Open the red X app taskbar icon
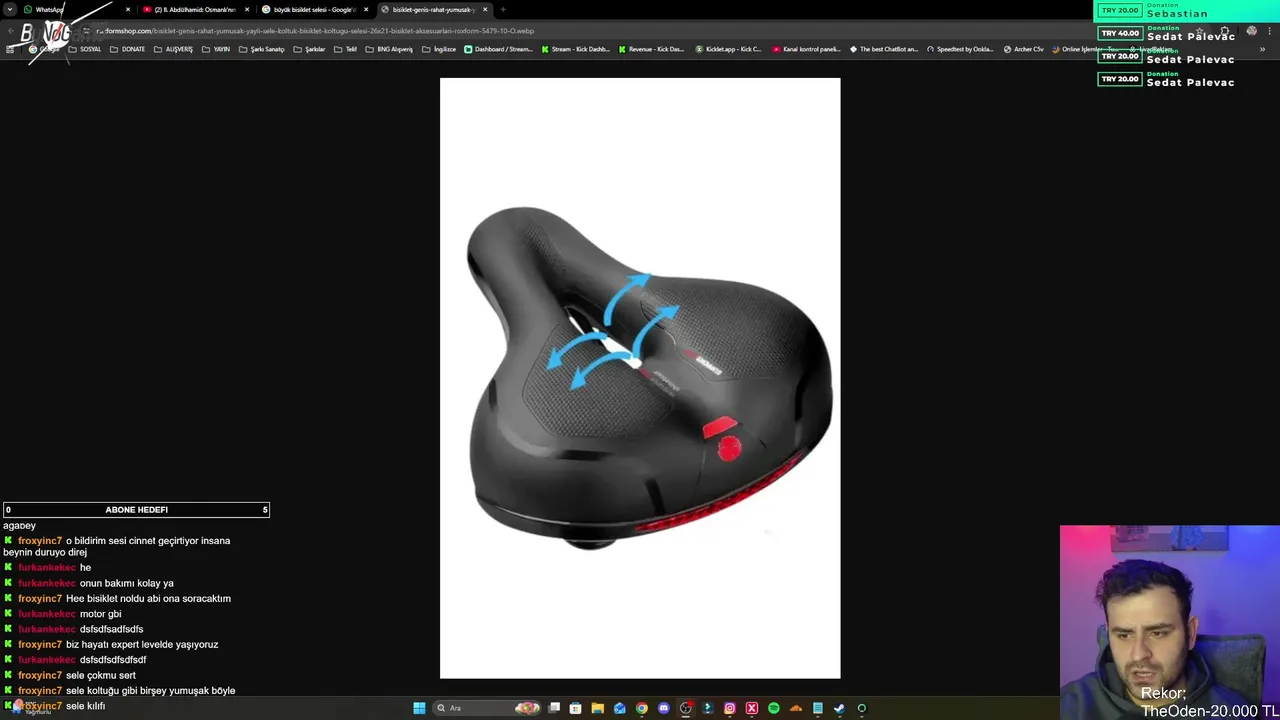Screen dimensions: 1280x720 pos(751,708)
